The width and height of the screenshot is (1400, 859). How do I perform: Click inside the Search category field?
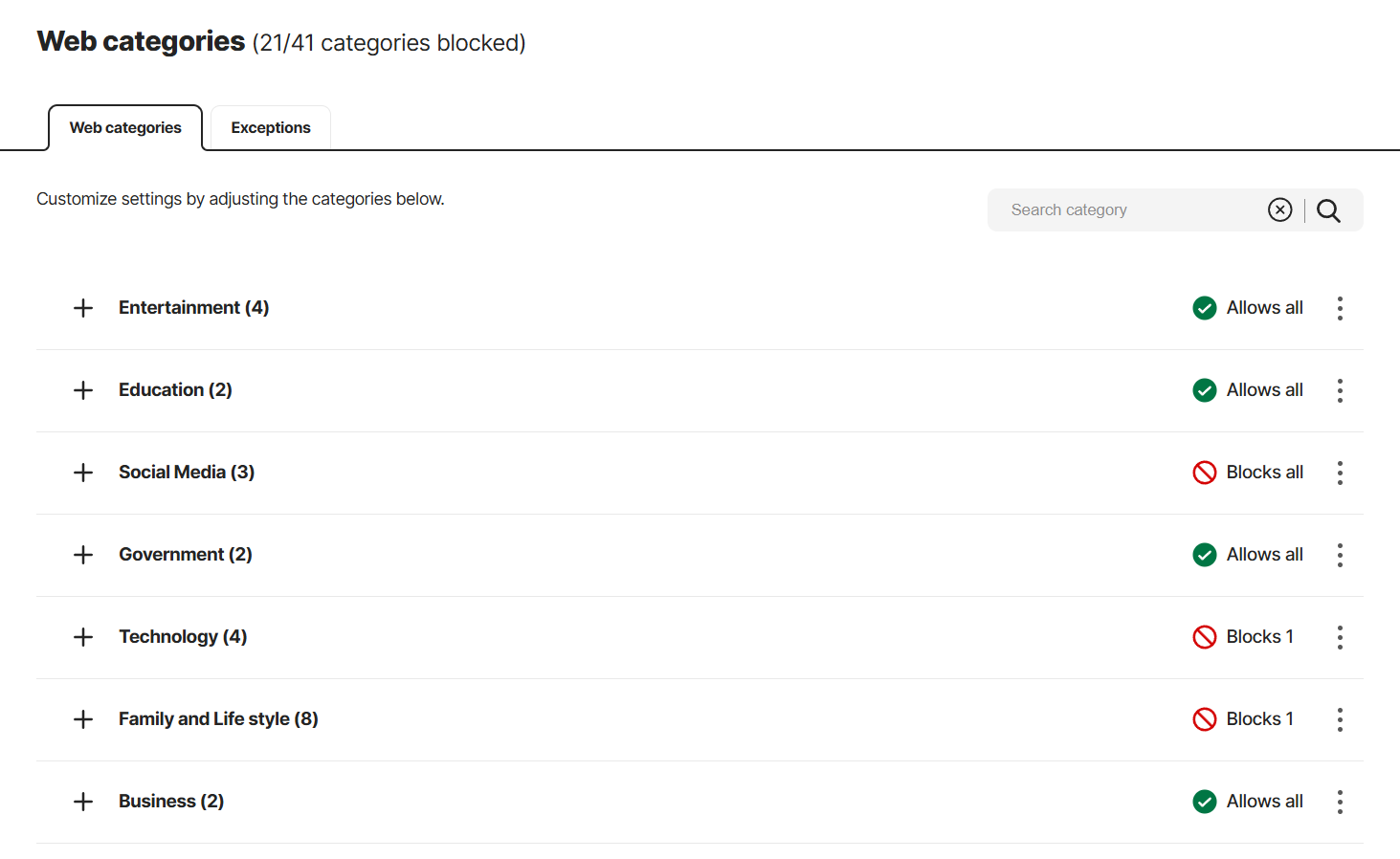click(1100, 209)
